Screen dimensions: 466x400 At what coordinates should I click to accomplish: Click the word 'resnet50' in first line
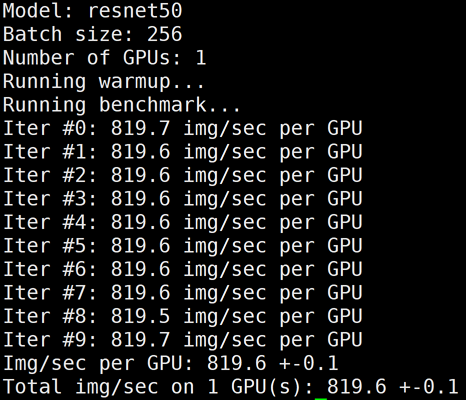click(135, 11)
